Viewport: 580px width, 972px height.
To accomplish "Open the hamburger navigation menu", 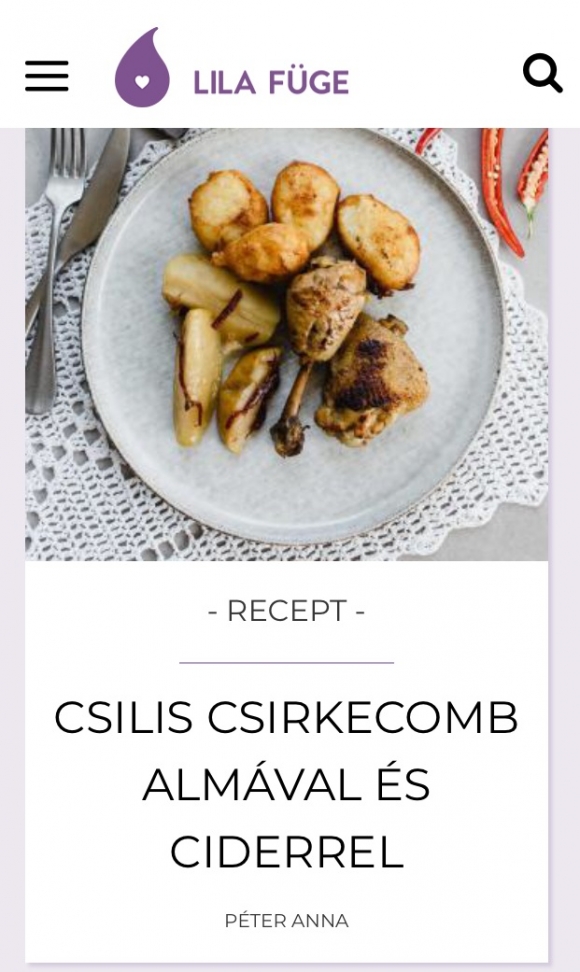I will click(46, 76).
